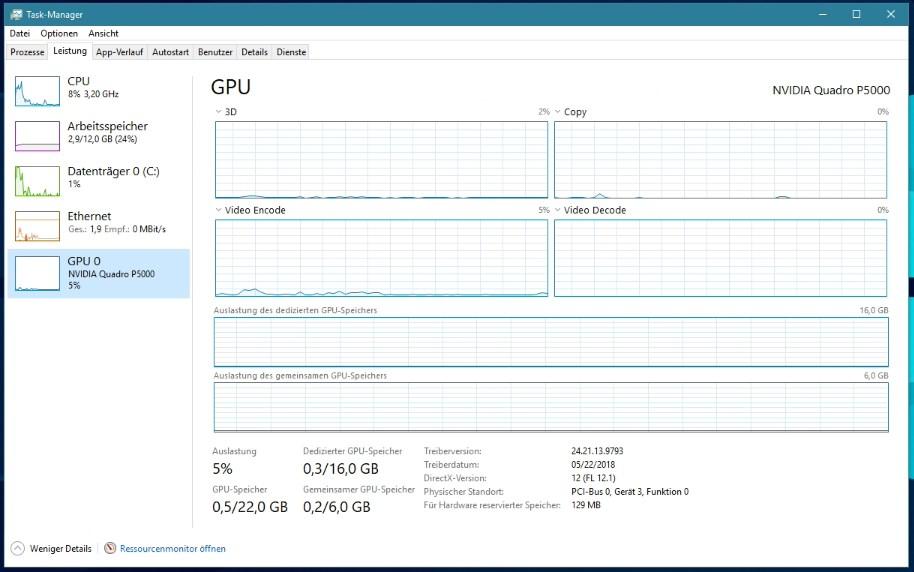
Task: Open the Video Encode graph dropdown
Action: [x=219, y=210]
